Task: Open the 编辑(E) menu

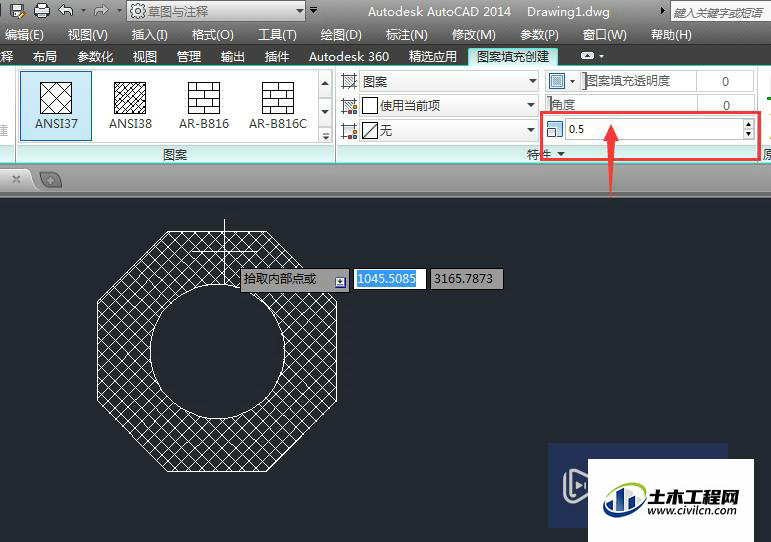Action: click(24, 35)
